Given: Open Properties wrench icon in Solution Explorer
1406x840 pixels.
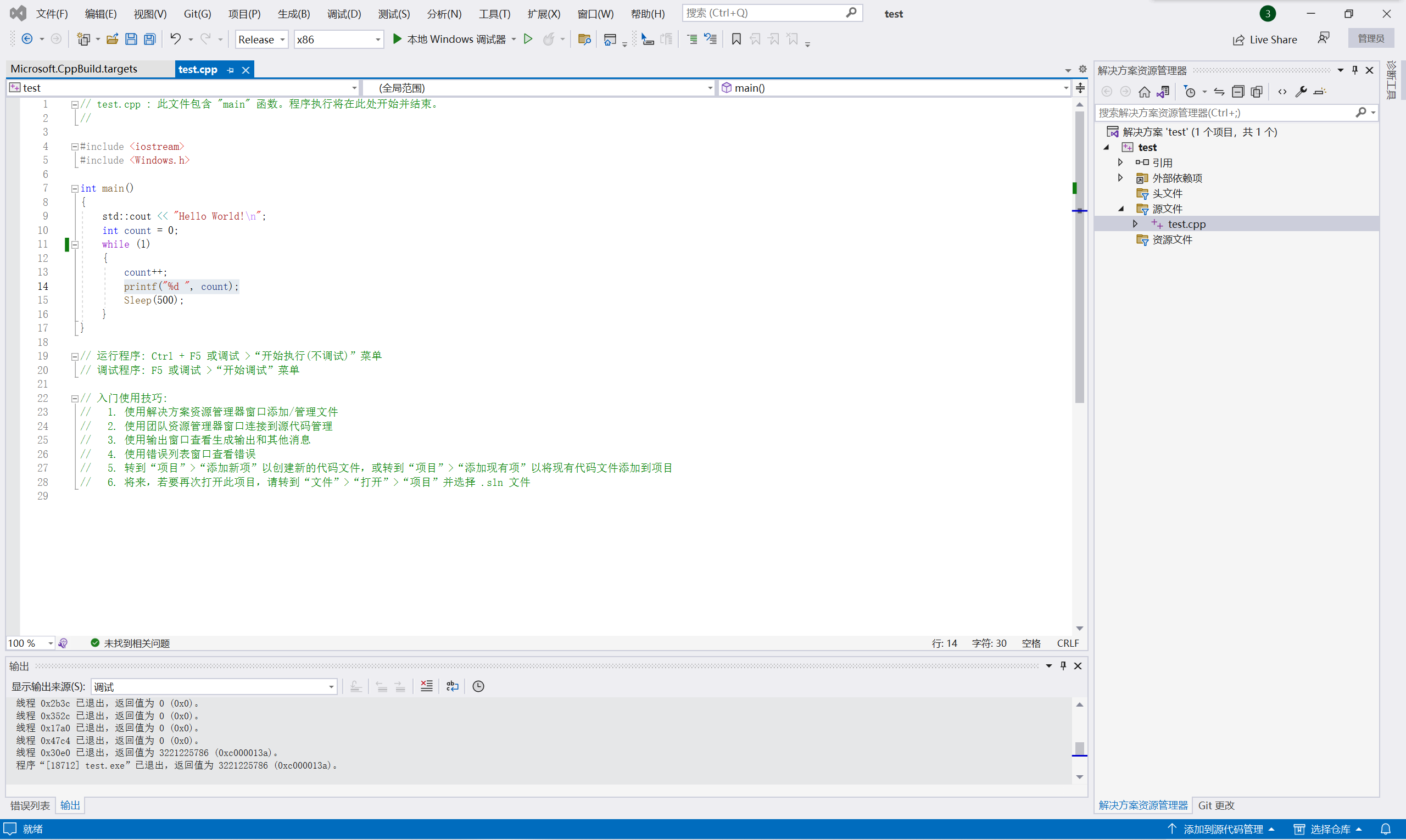Looking at the screenshot, I should coord(1301,92).
